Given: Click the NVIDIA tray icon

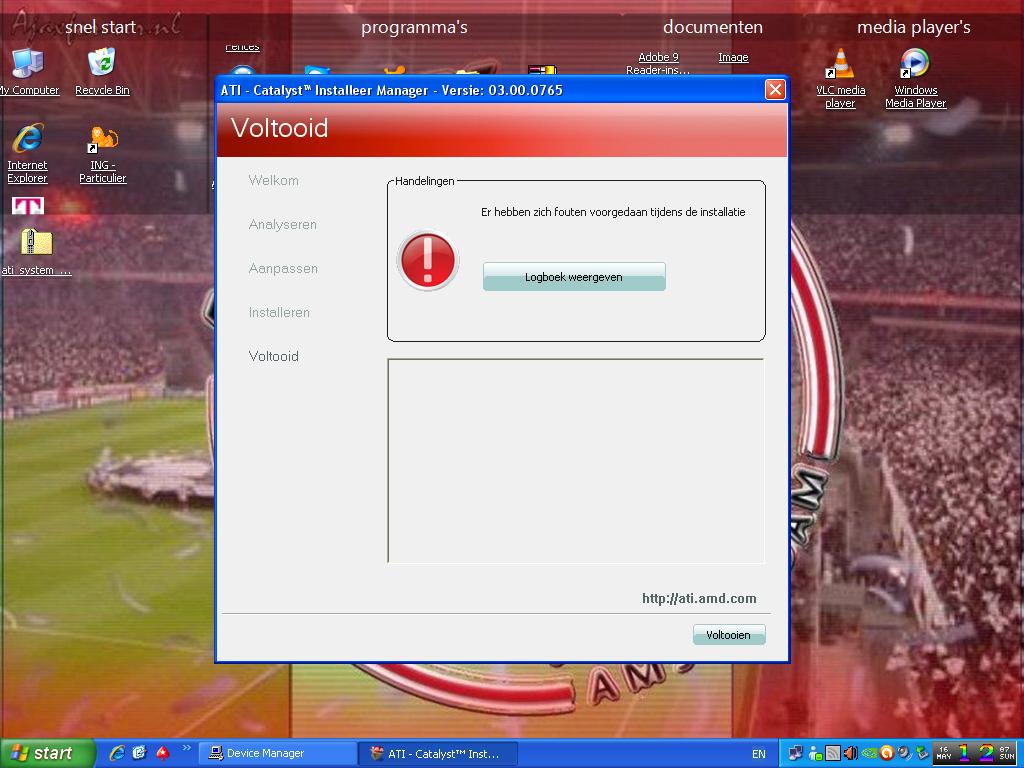Looking at the screenshot, I should (x=869, y=753).
